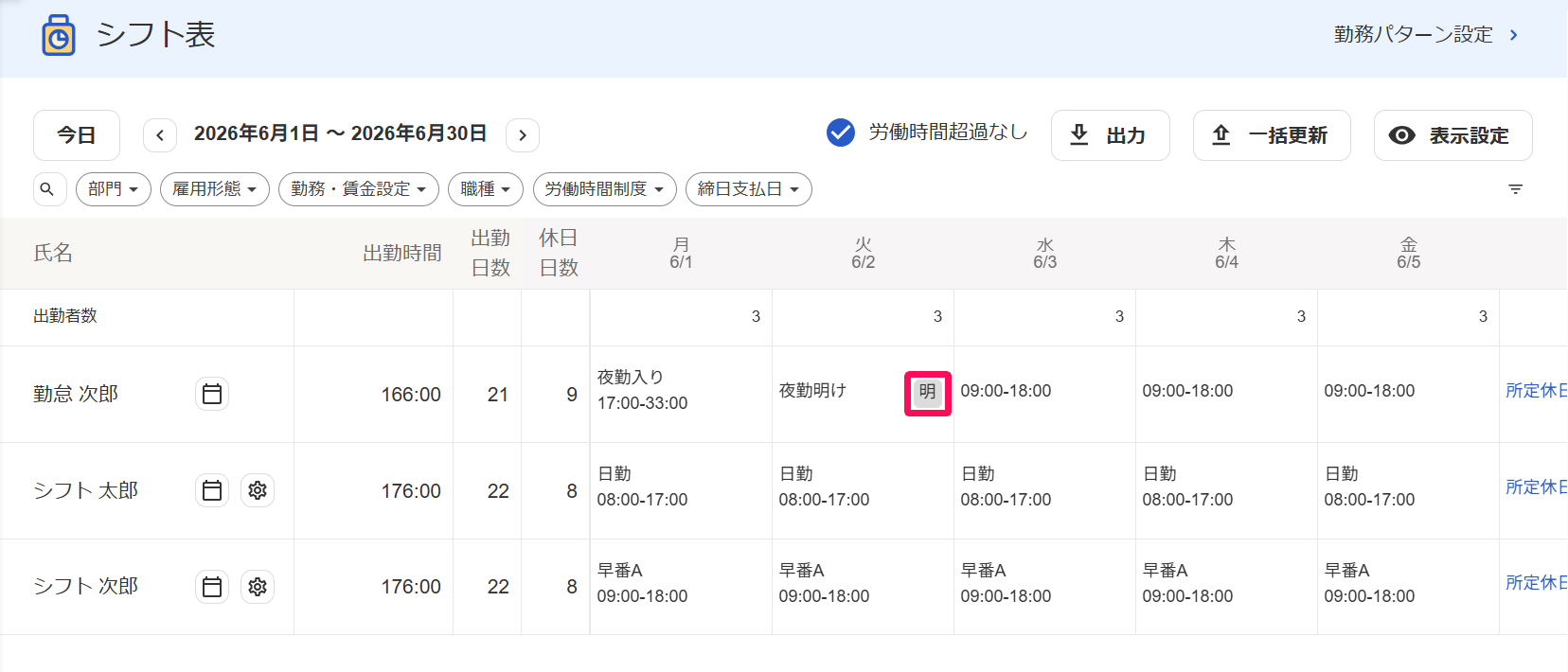Open 所定休日 link in シフト 太郎 row
The height and width of the screenshot is (672, 1568).
[1536, 486]
